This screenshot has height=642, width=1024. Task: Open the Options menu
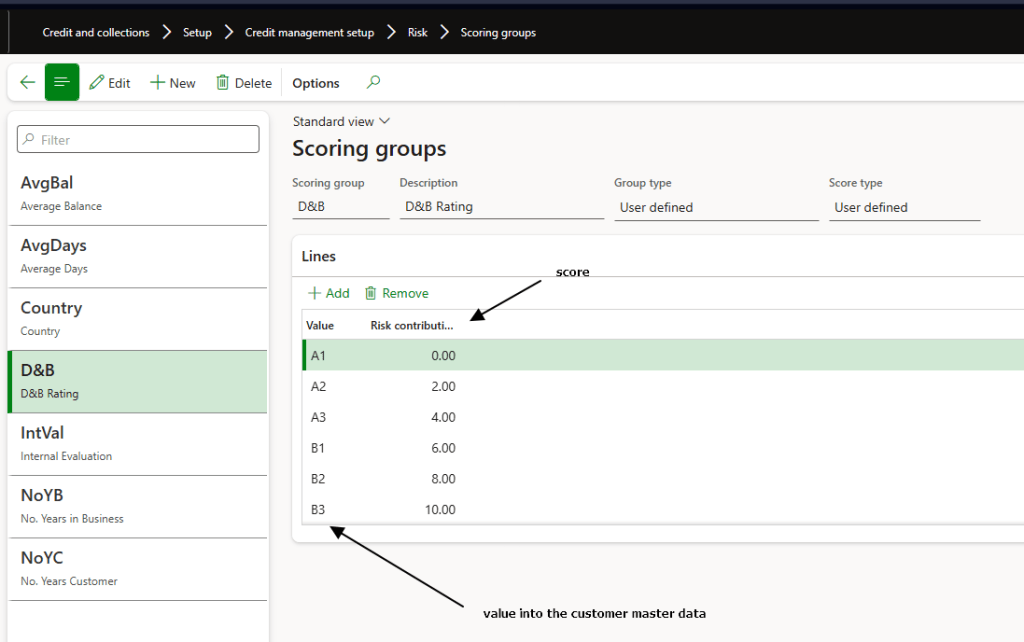tap(315, 83)
